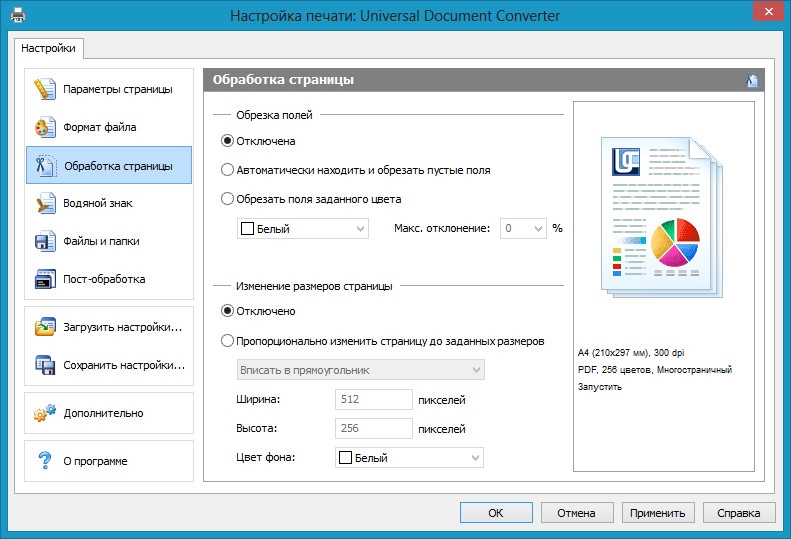Click the Отмена button
Screen dimensions: 791x539
(577, 513)
